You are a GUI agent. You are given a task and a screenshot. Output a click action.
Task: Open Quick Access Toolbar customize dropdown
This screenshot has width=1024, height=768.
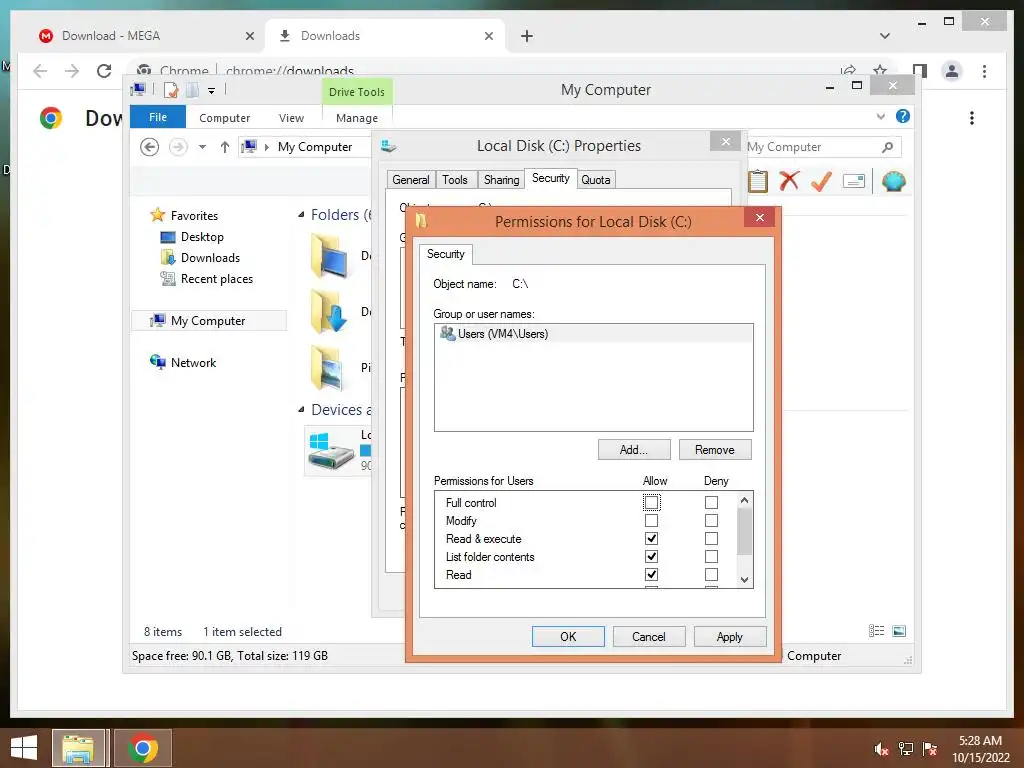[212, 91]
